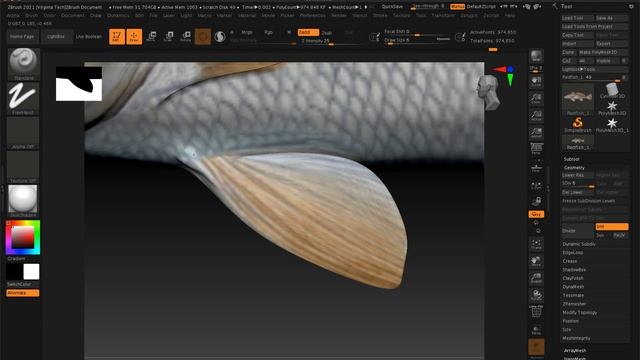Toggle the Zadd mode
640x360 pixels.
[308, 32]
